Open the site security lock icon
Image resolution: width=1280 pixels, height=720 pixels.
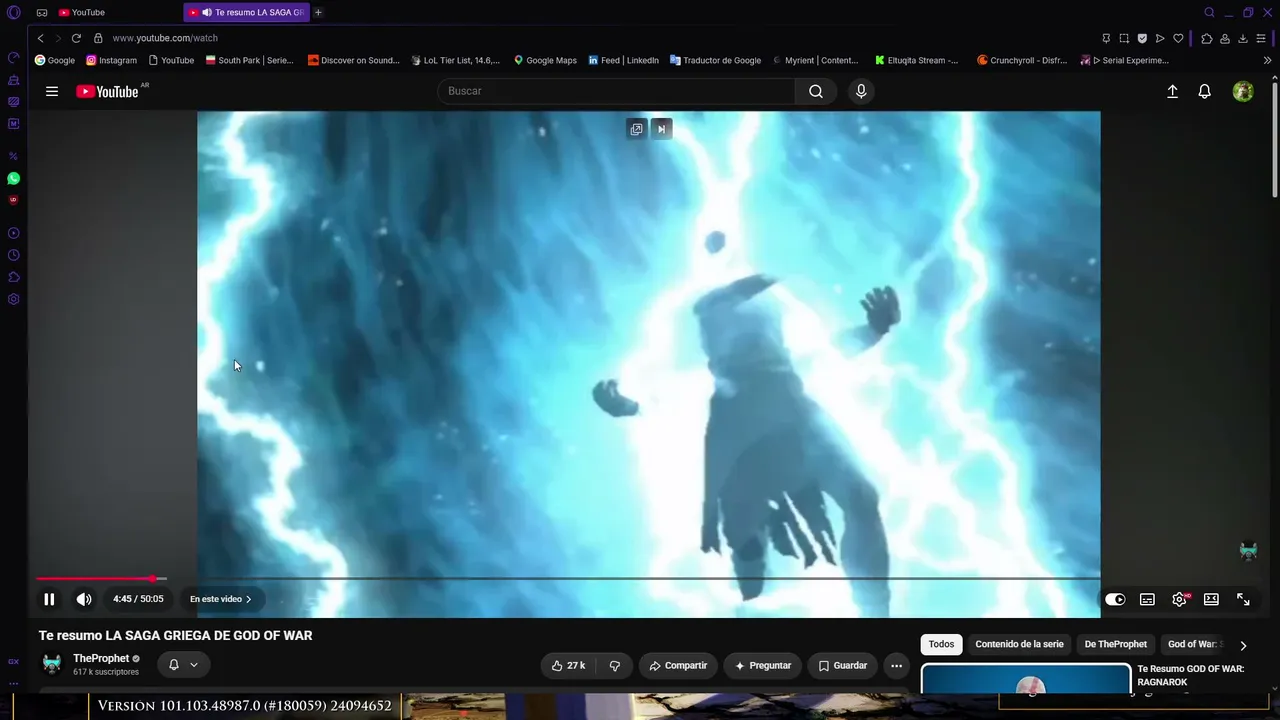[98, 38]
